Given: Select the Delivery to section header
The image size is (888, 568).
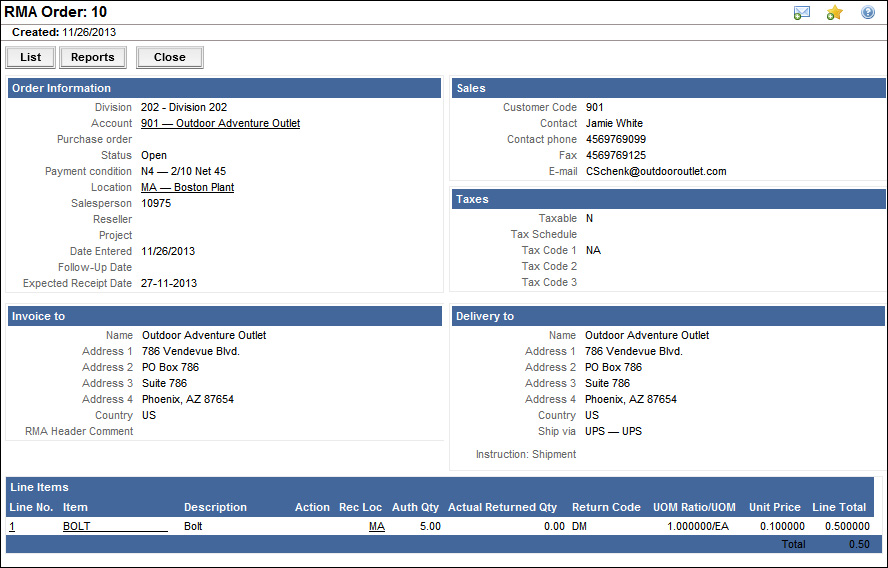Looking at the screenshot, I should coord(485,316).
